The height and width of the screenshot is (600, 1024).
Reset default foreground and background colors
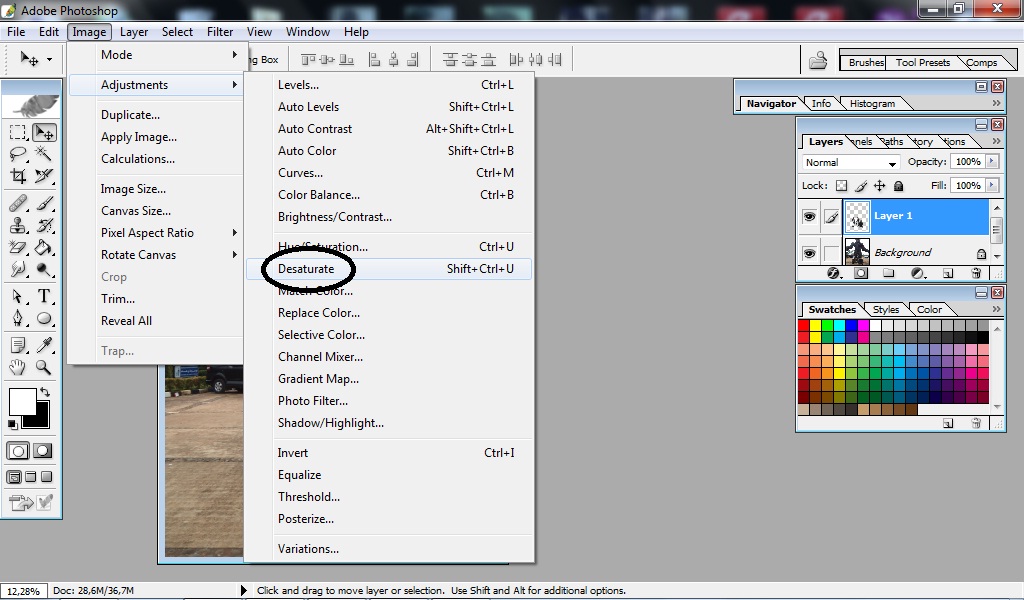point(12,424)
